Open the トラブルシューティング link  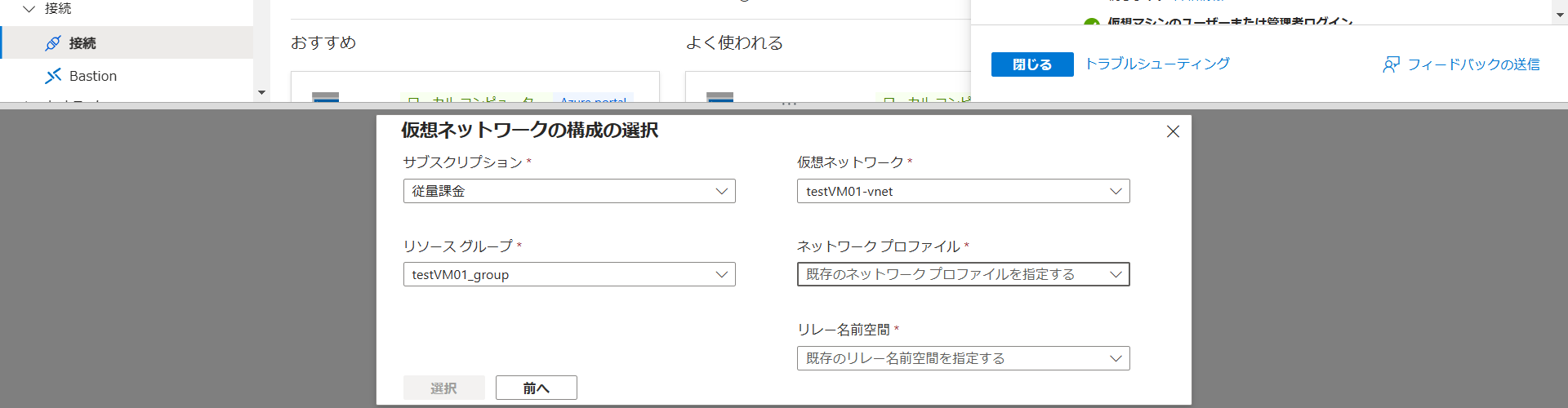tap(1156, 64)
